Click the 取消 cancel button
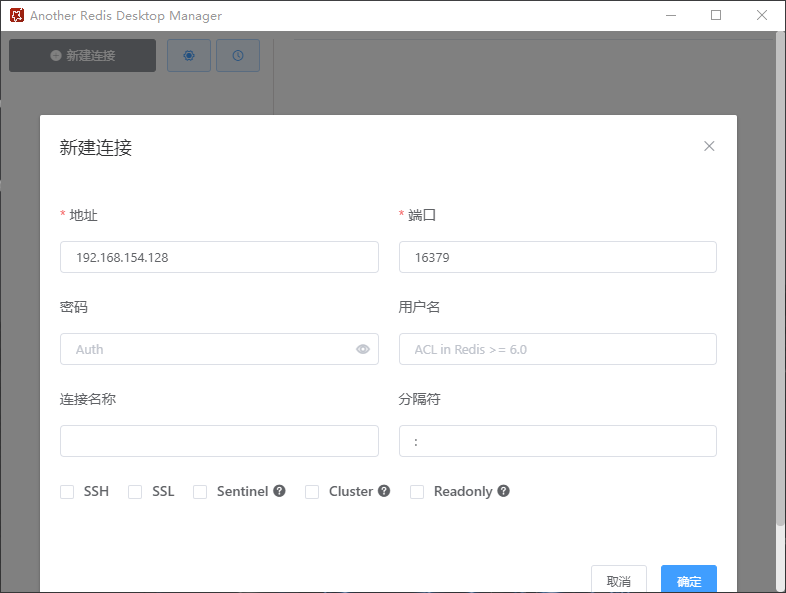The height and width of the screenshot is (593, 786). [619, 580]
